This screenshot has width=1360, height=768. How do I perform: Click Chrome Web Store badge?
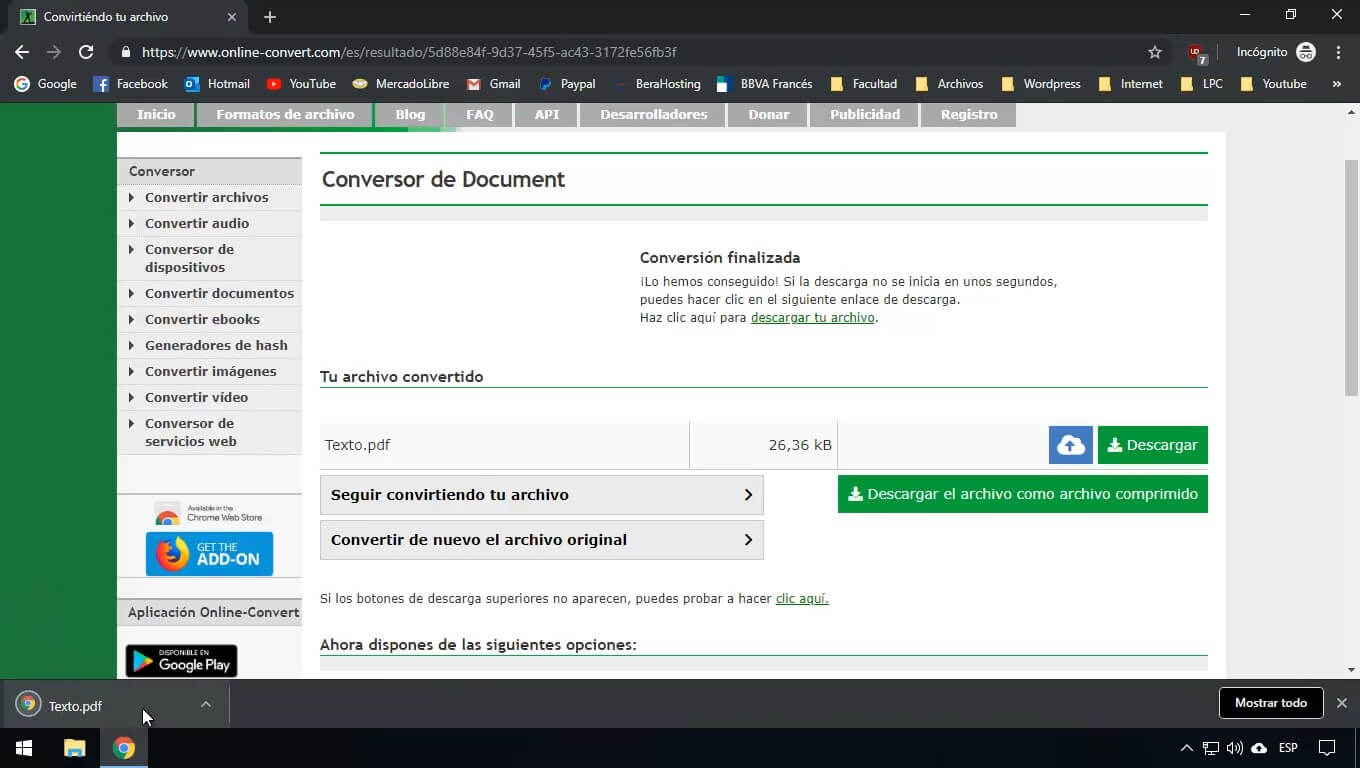[x=209, y=514]
